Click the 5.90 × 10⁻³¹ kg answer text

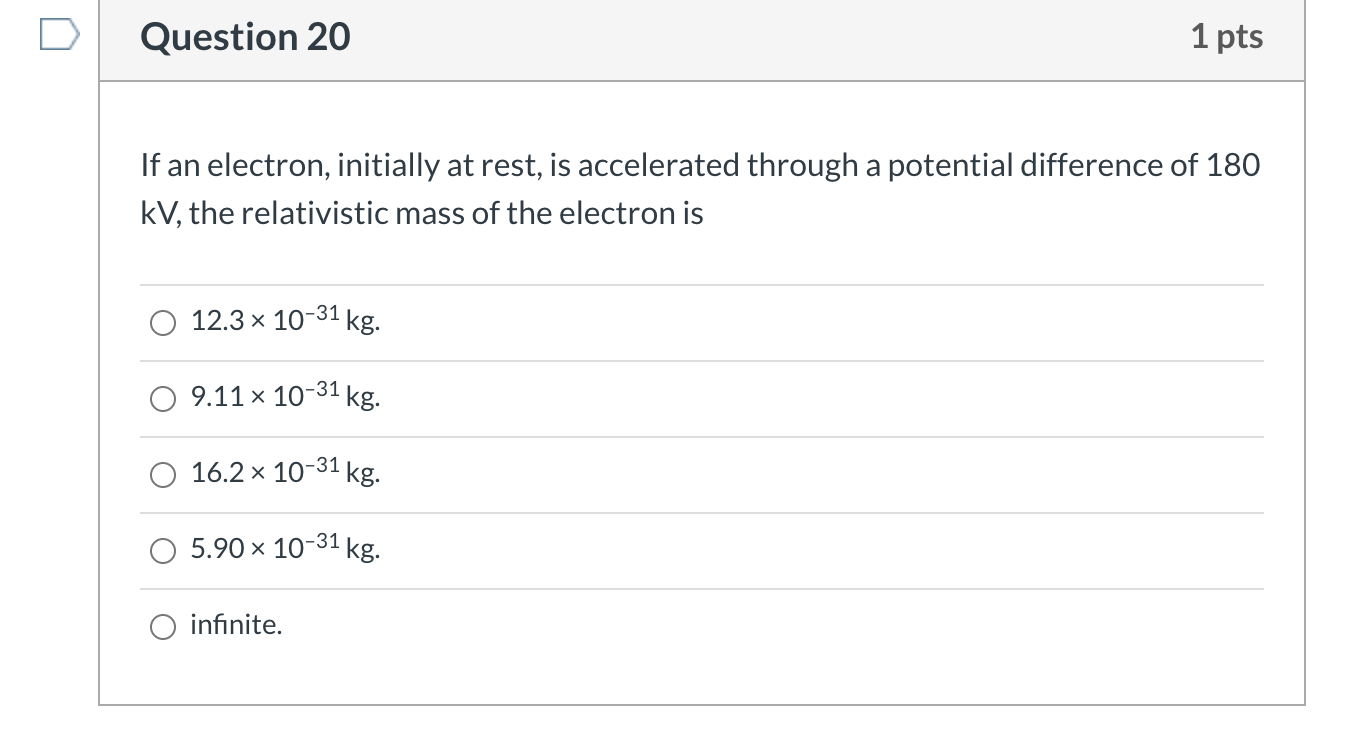tap(285, 548)
